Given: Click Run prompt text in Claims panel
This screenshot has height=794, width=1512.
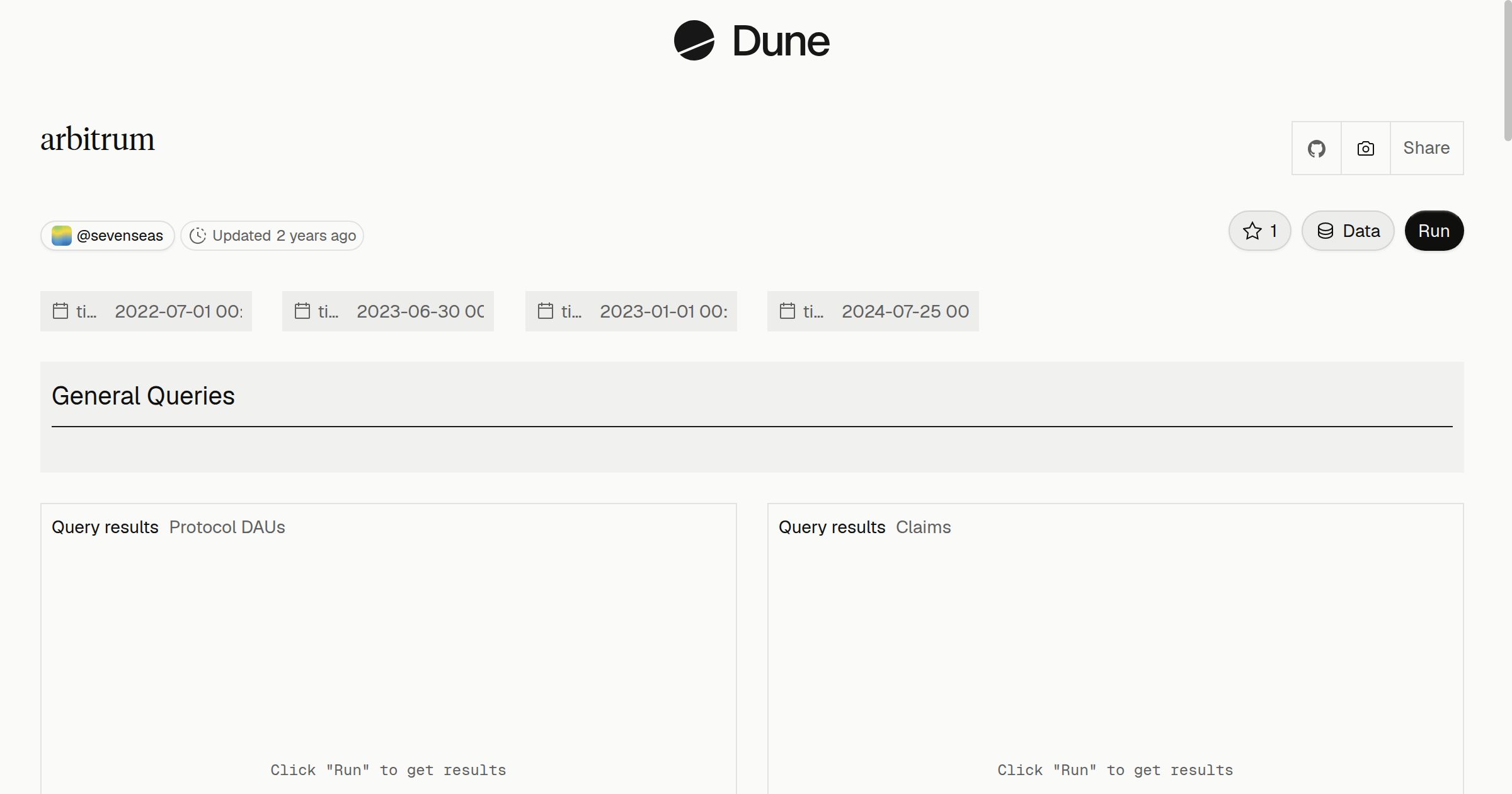Looking at the screenshot, I should 1115,770.
